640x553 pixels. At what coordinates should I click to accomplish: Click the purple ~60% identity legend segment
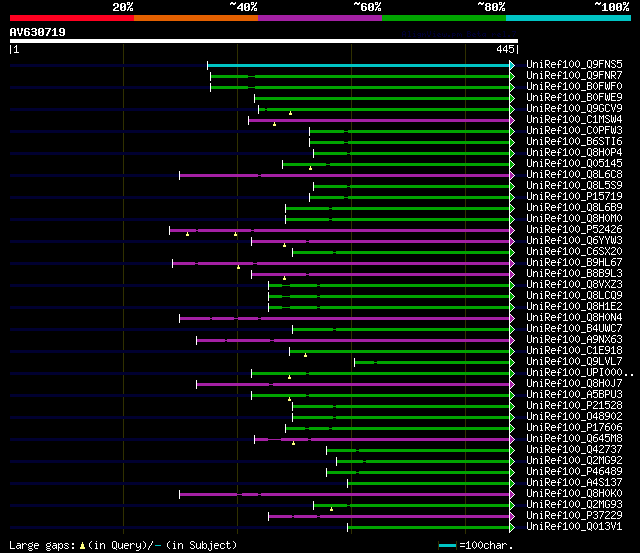(320, 18)
